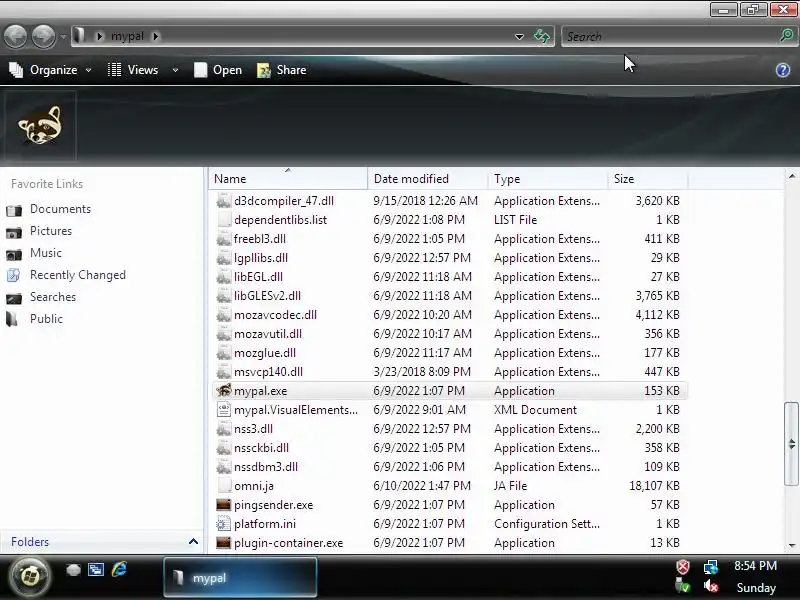The image size is (800, 600).
Task: Sort by Name column header
Action: [x=288, y=179]
